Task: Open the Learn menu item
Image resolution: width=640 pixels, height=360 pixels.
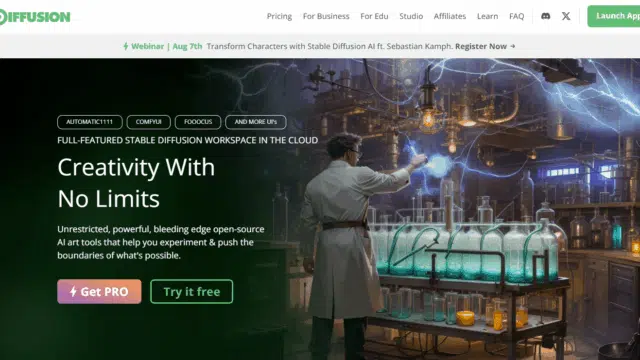Action: 487,16
